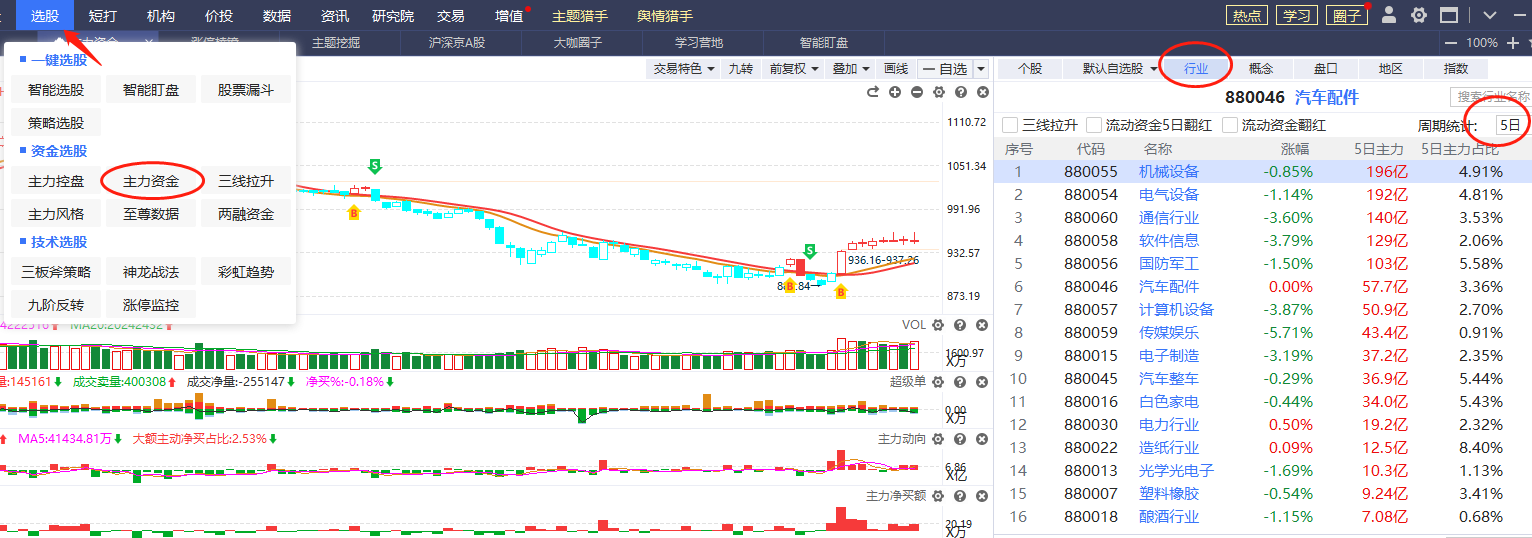The height and width of the screenshot is (538, 1532).
Task: Click help icon on 超级单 indicator panel
Action: click(x=960, y=381)
